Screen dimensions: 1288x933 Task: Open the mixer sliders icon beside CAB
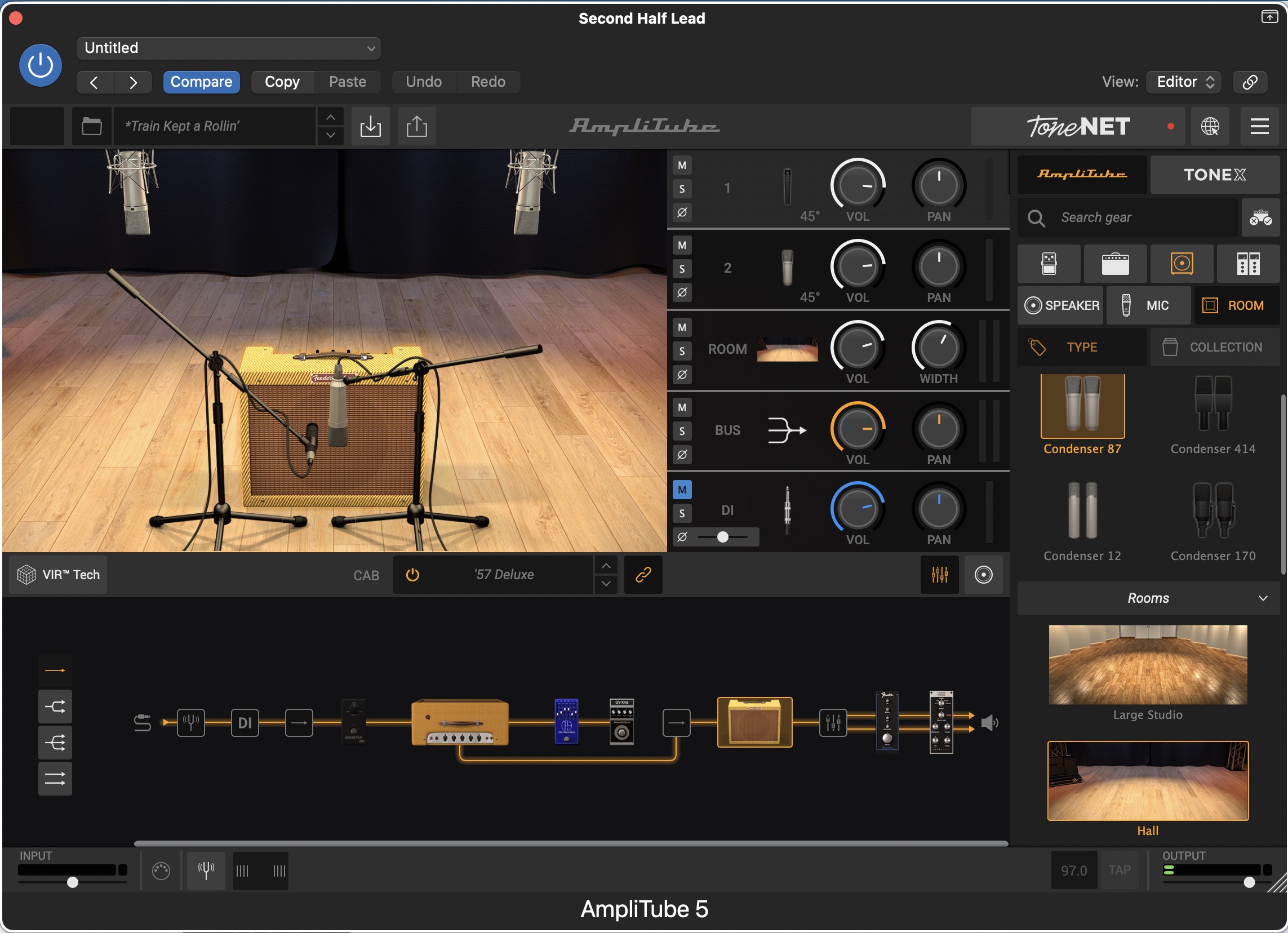pyautogui.click(x=939, y=574)
